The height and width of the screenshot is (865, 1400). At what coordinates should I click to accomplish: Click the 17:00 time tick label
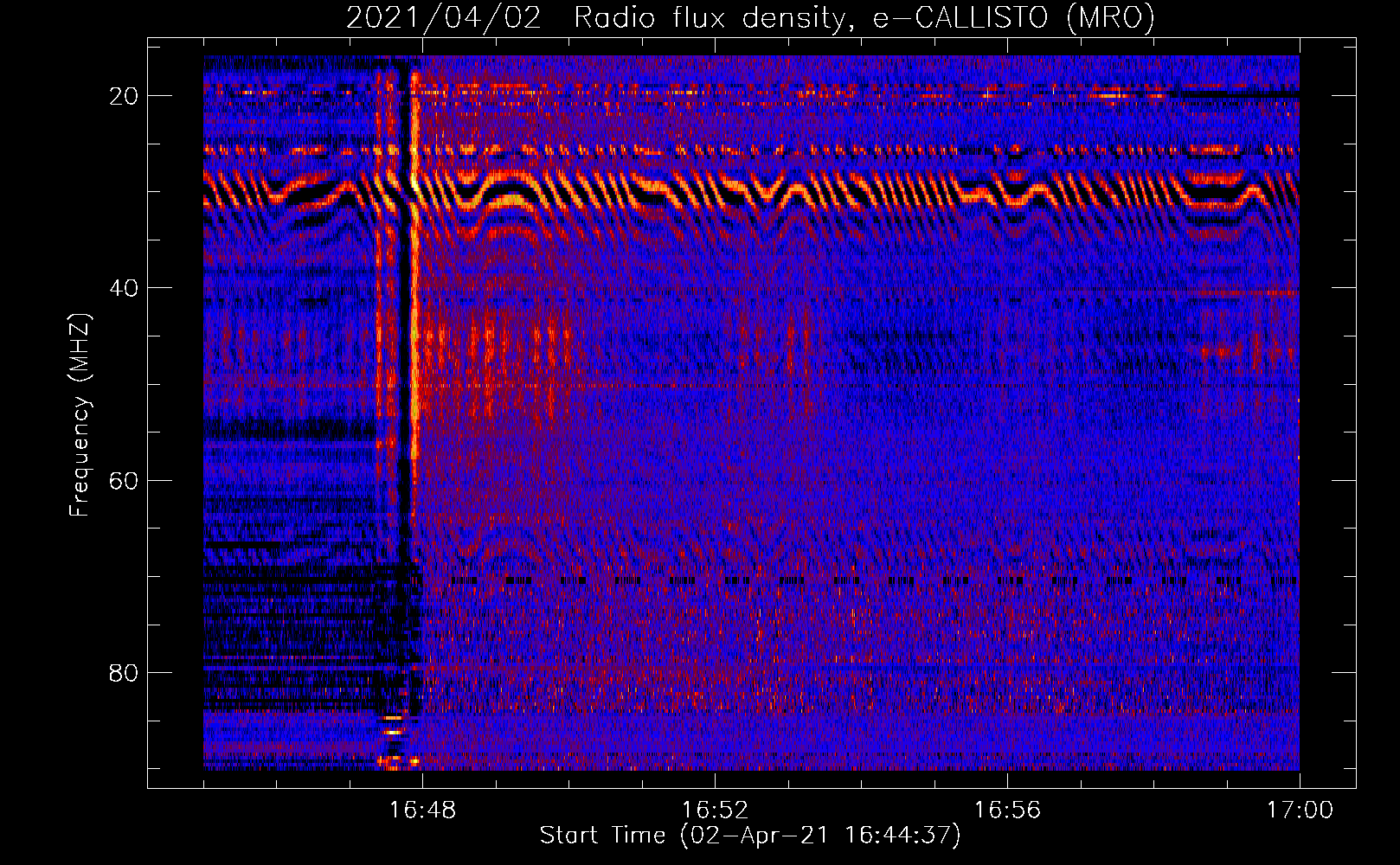(1300, 811)
